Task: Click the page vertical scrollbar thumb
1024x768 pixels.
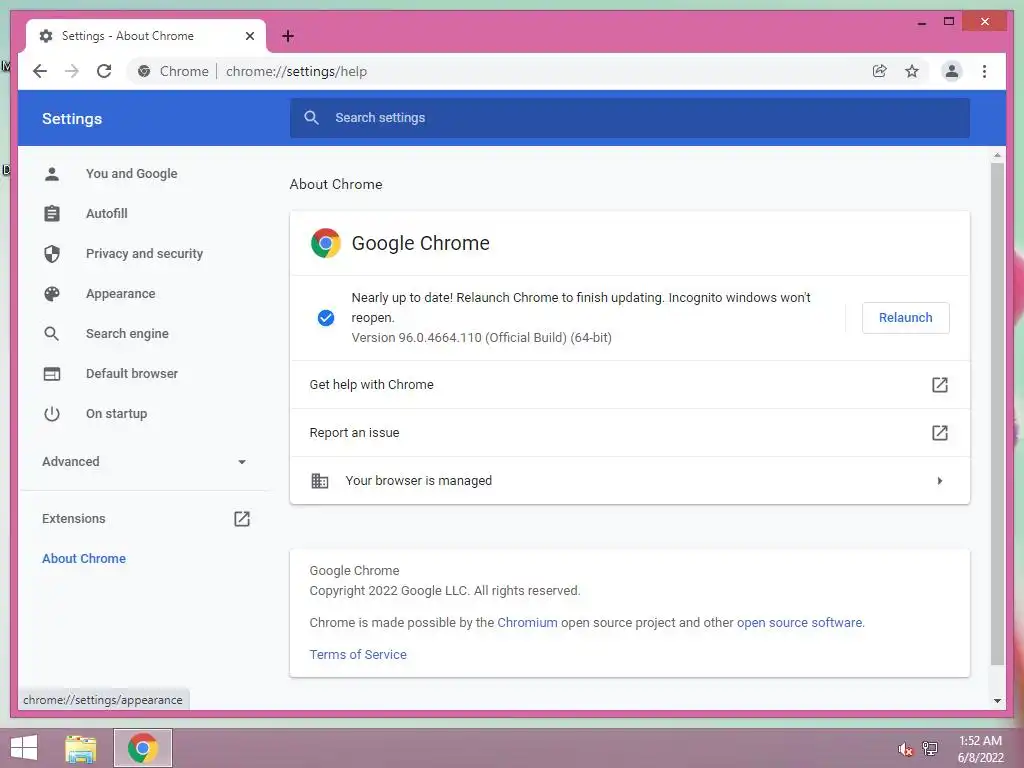Action: pyautogui.click(x=997, y=414)
